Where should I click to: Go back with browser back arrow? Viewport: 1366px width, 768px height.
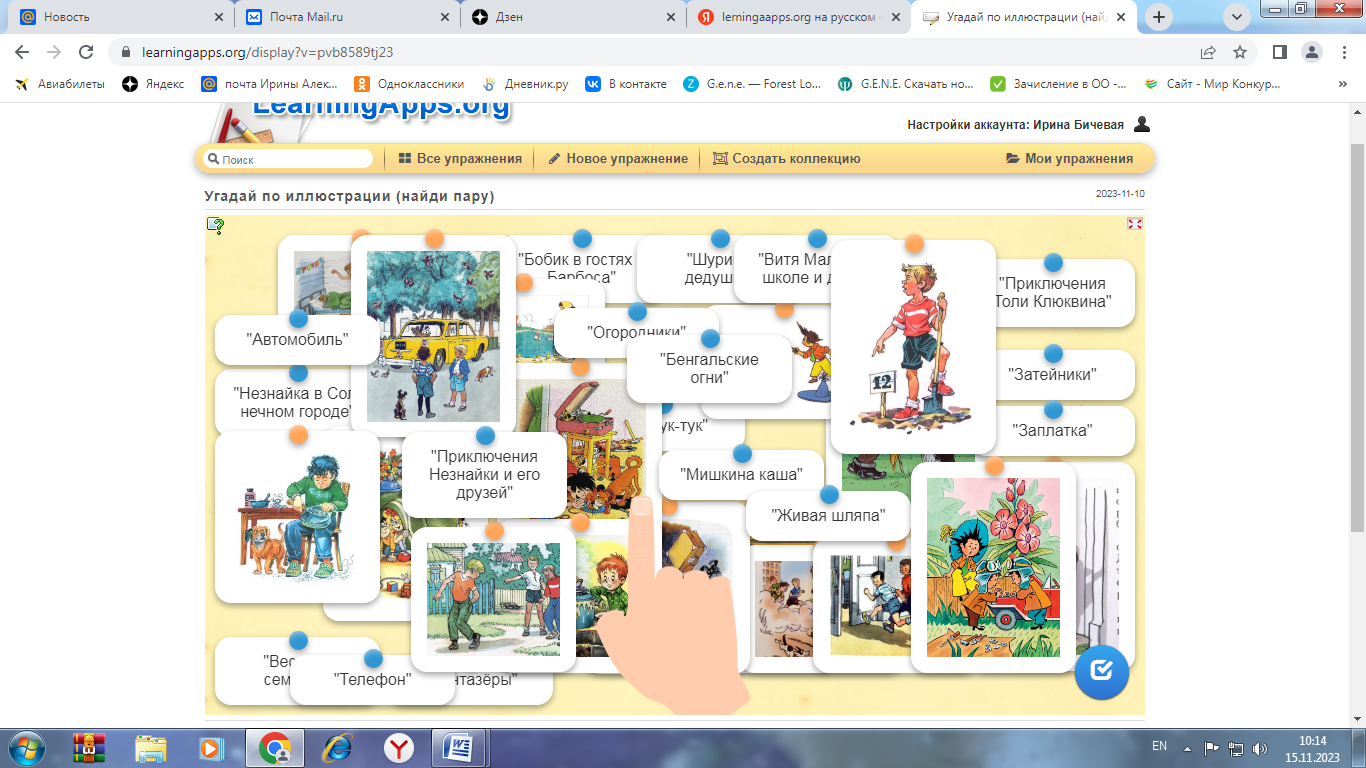[22, 52]
